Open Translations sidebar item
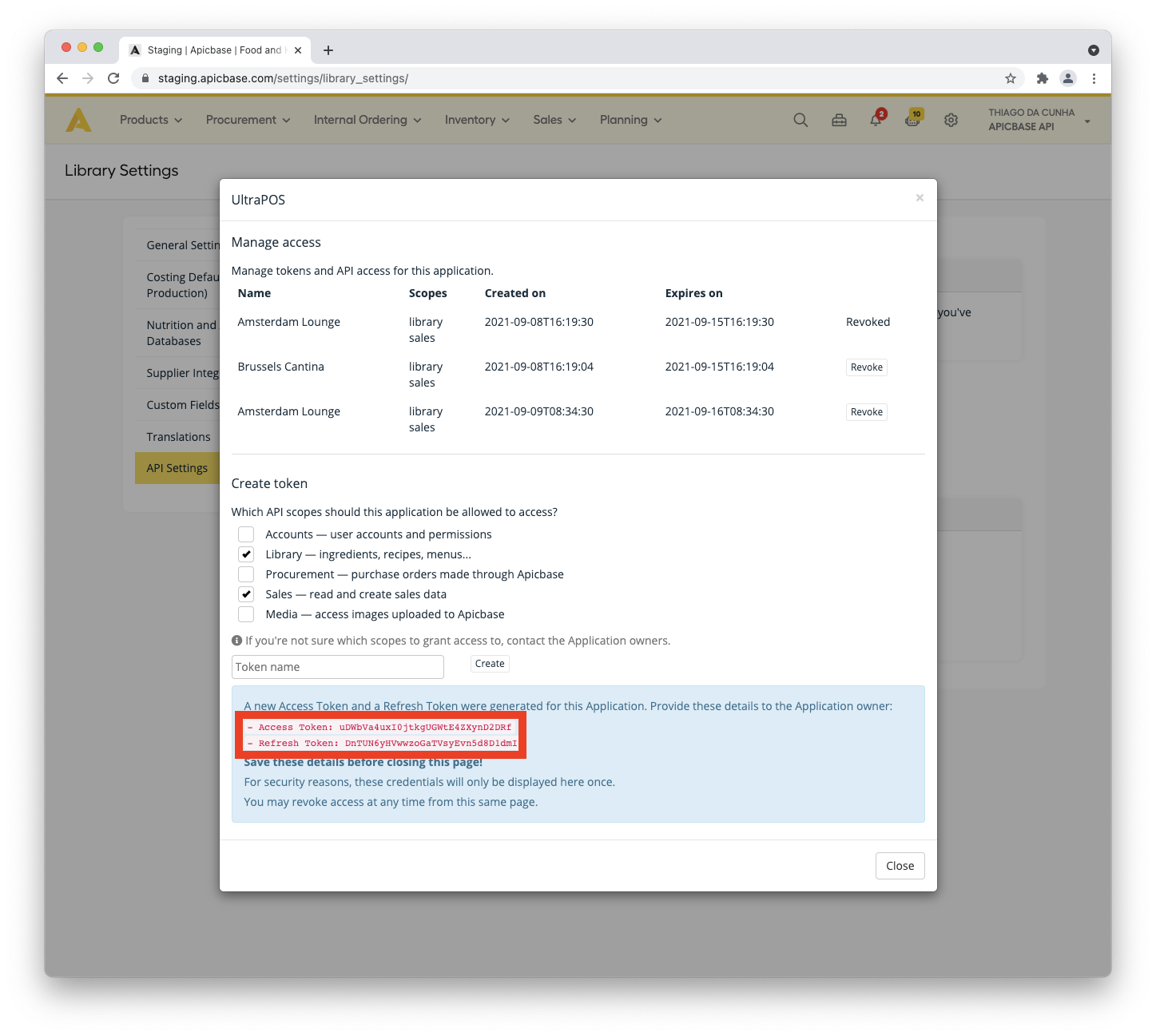Screen dimensions: 1156x1036 [x=178, y=437]
